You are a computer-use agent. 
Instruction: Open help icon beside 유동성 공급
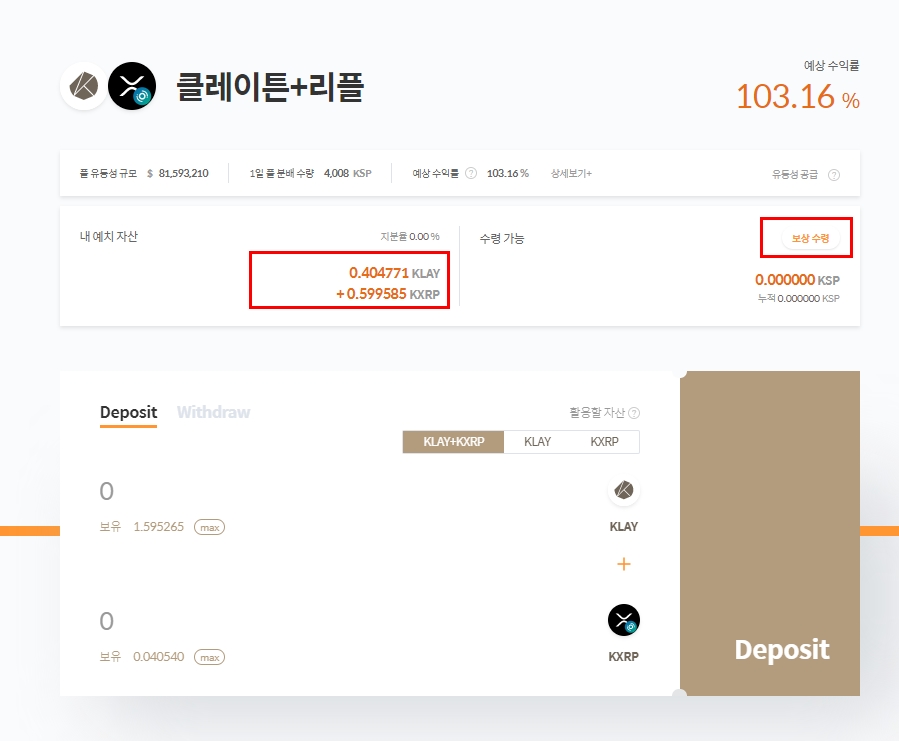pyautogui.click(x=834, y=175)
